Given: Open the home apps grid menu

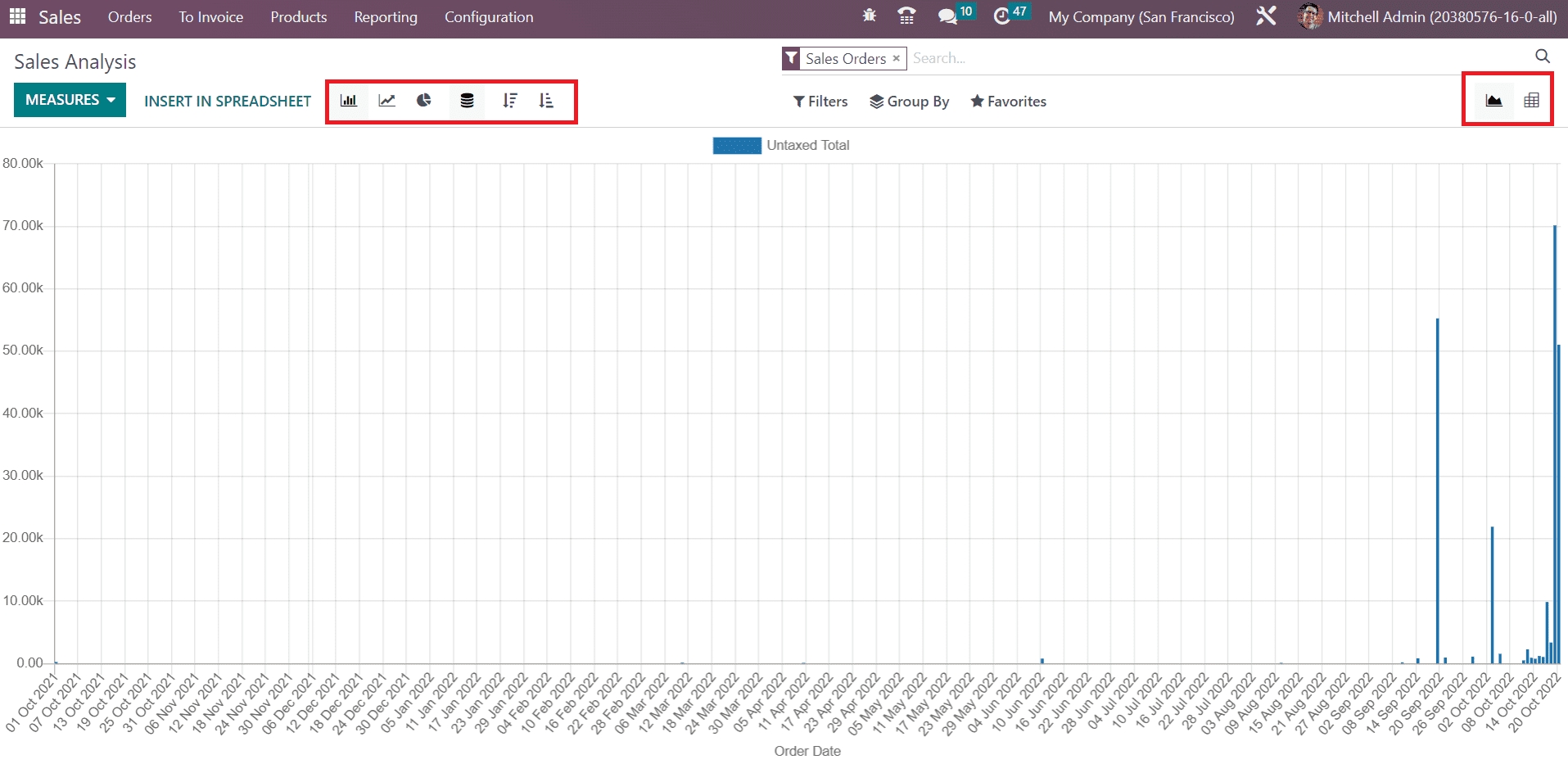Looking at the screenshot, I should coord(17,16).
